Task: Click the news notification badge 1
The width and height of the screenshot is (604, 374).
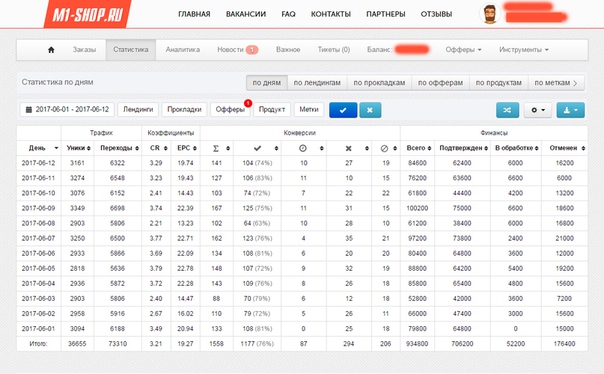Action: click(x=252, y=50)
